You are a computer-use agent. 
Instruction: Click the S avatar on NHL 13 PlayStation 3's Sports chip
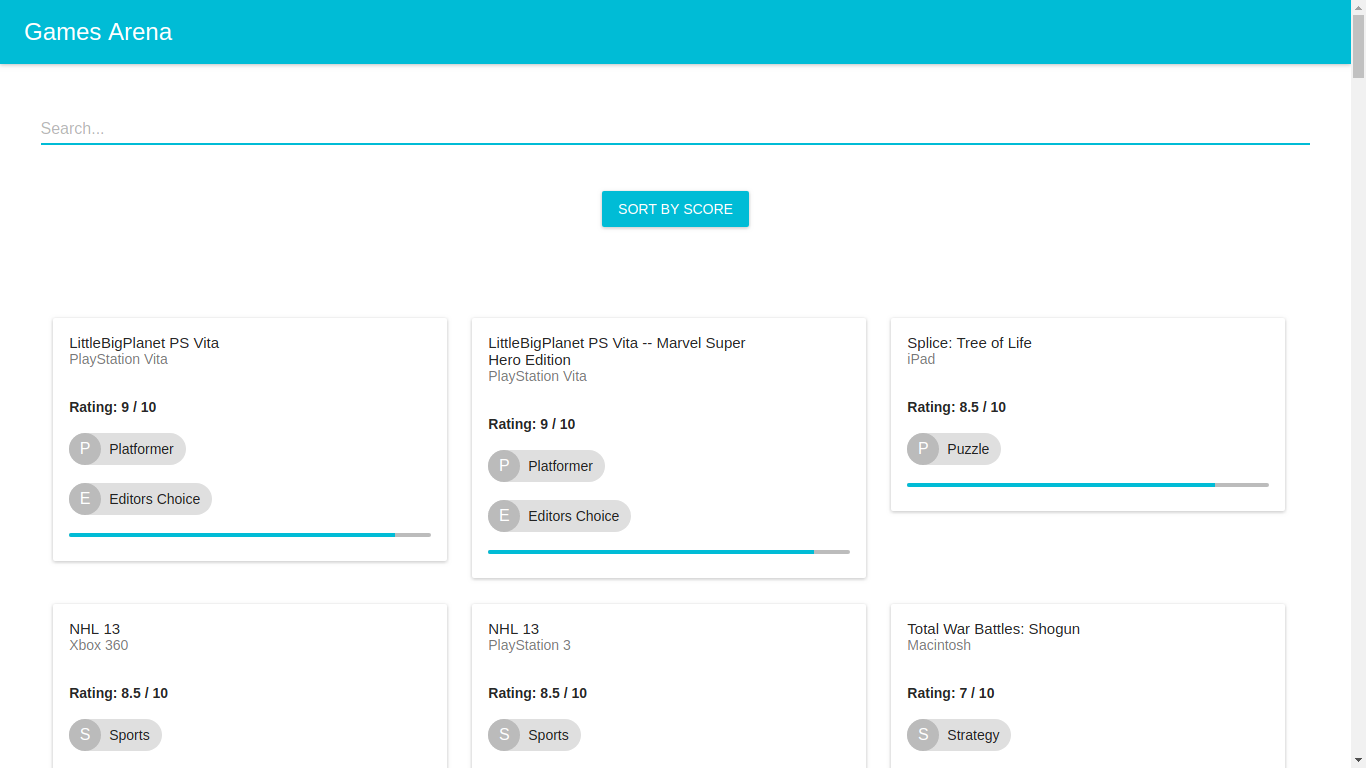coord(504,735)
